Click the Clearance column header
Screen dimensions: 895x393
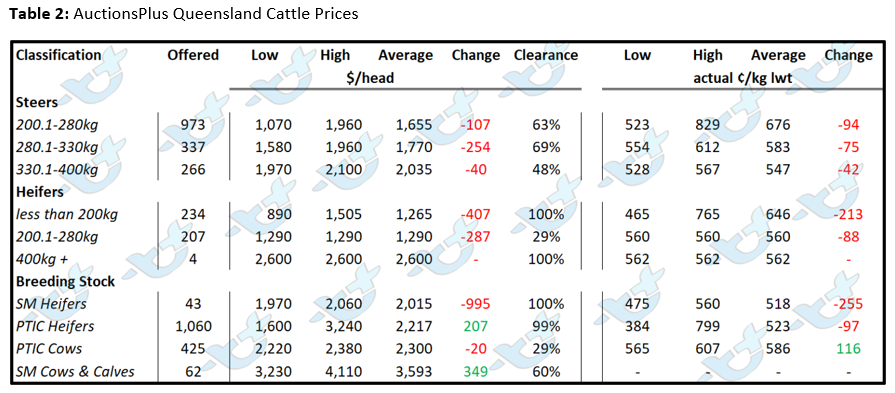[546, 55]
